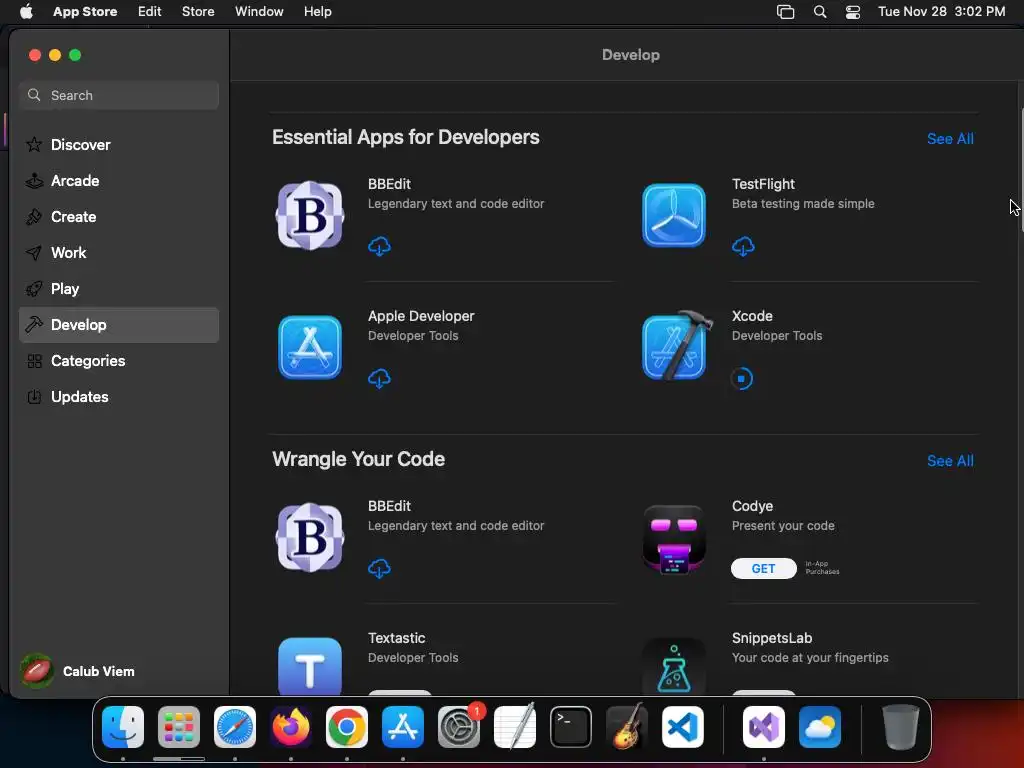Open the TestFlight title text
The height and width of the screenshot is (768, 1024).
point(763,184)
